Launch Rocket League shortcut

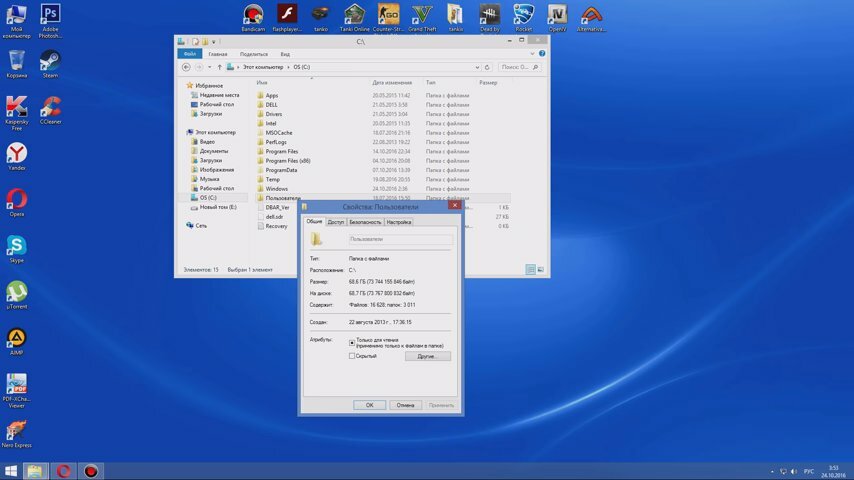[523, 17]
